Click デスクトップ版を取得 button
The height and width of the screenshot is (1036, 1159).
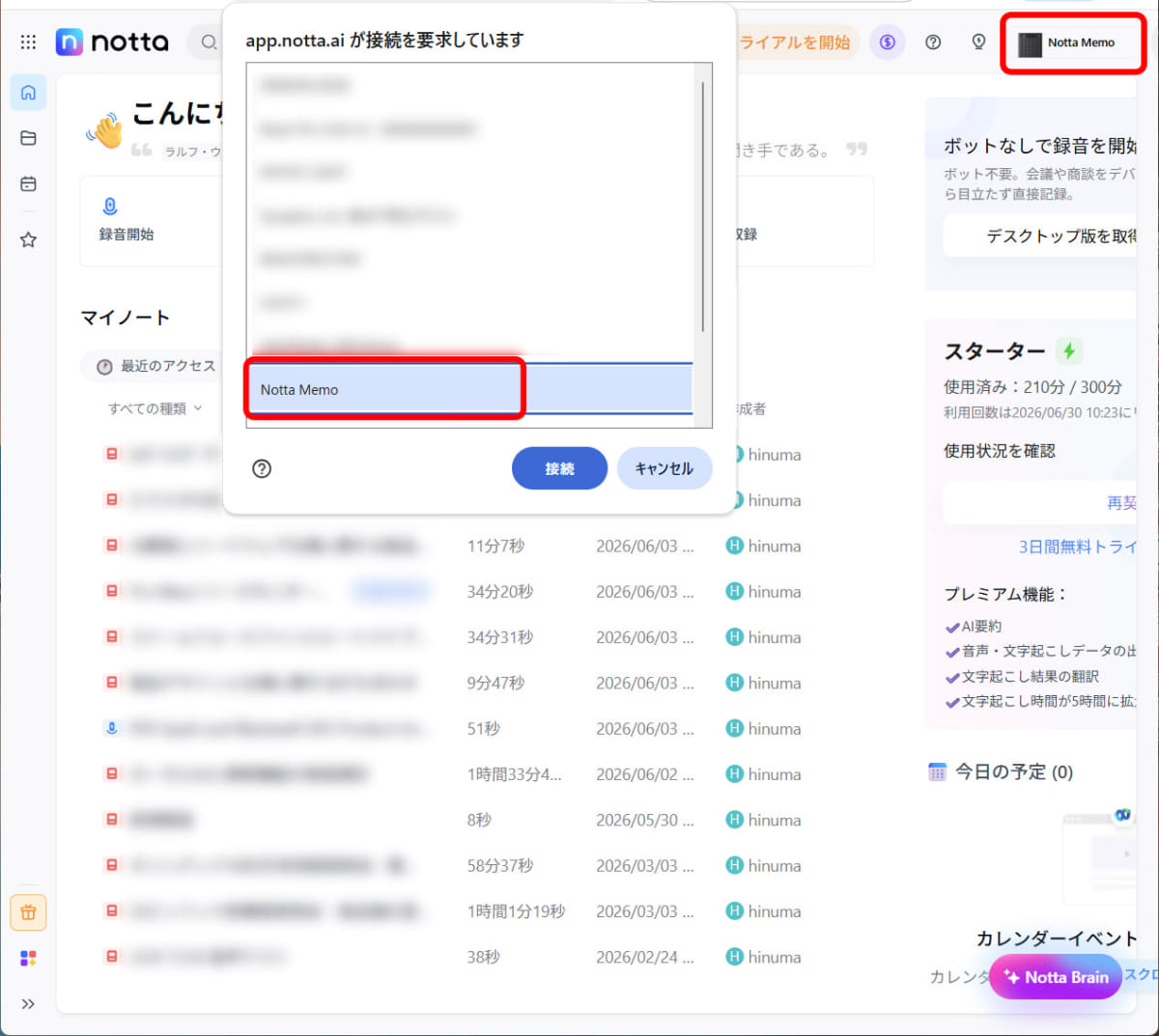point(1039,236)
